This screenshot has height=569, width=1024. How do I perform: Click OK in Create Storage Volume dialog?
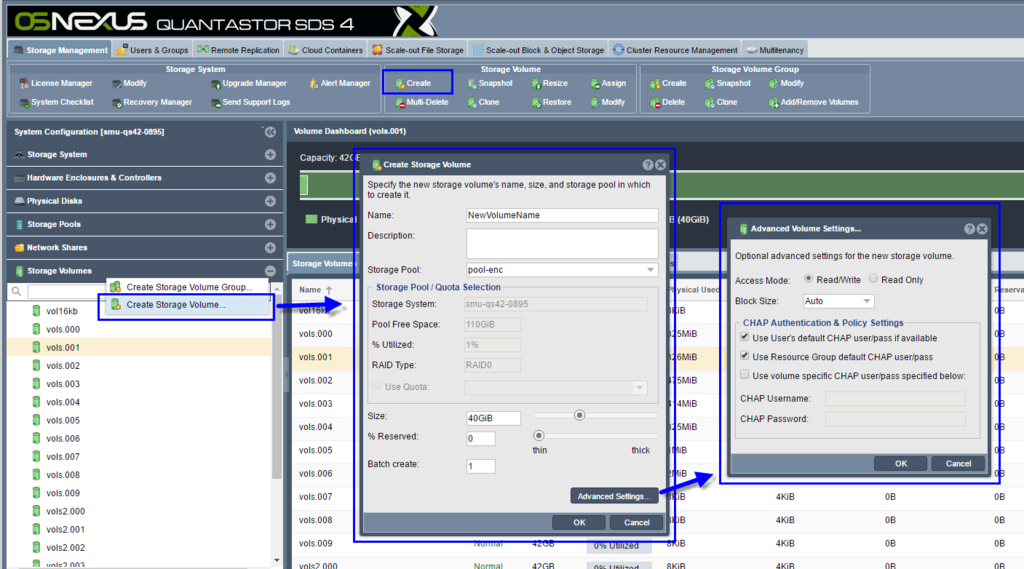pos(579,523)
